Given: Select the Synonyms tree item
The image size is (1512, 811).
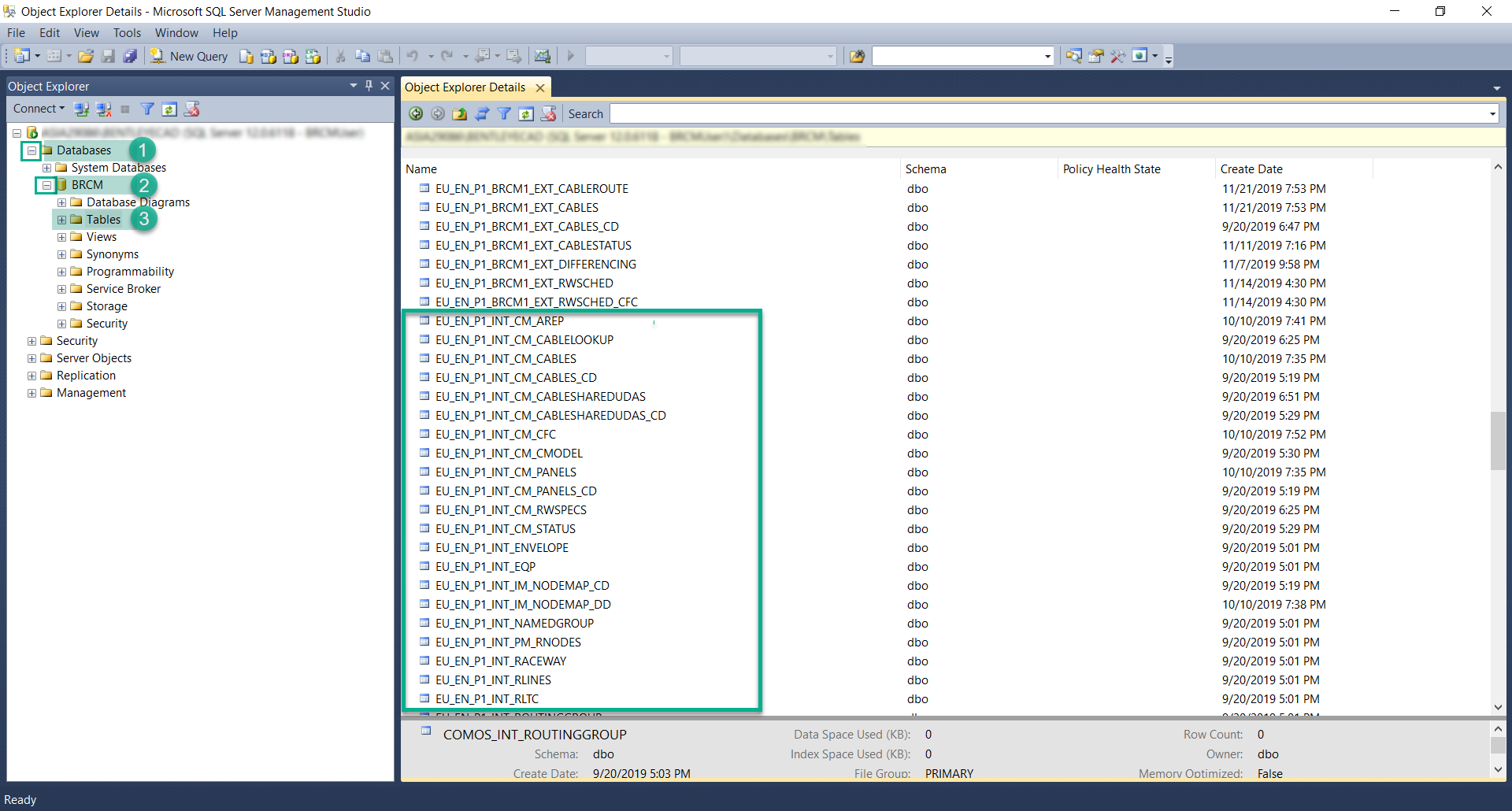Looking at the screenshot, I should click(112, 254).
